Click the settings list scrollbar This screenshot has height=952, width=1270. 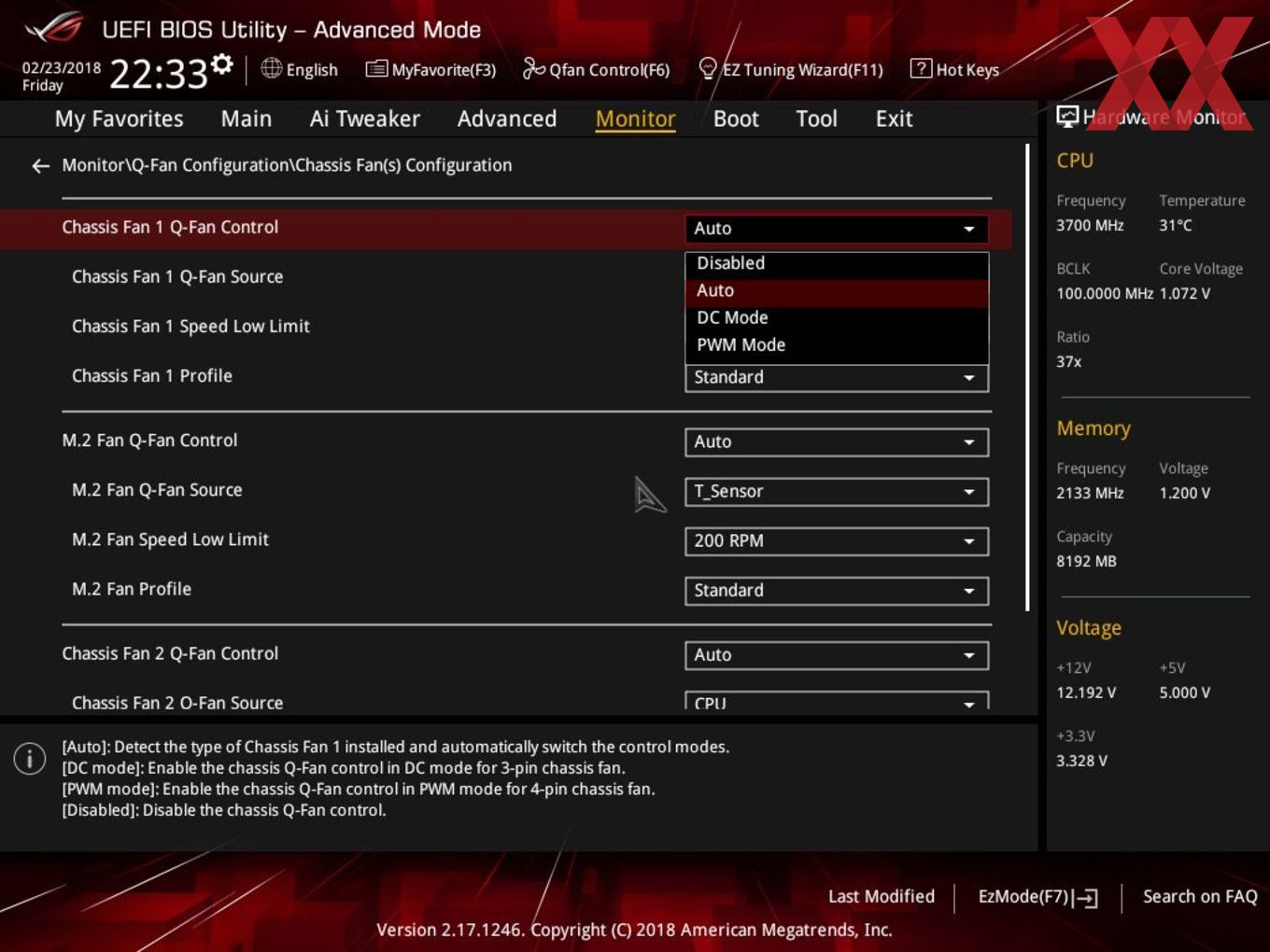[1027, 378]
